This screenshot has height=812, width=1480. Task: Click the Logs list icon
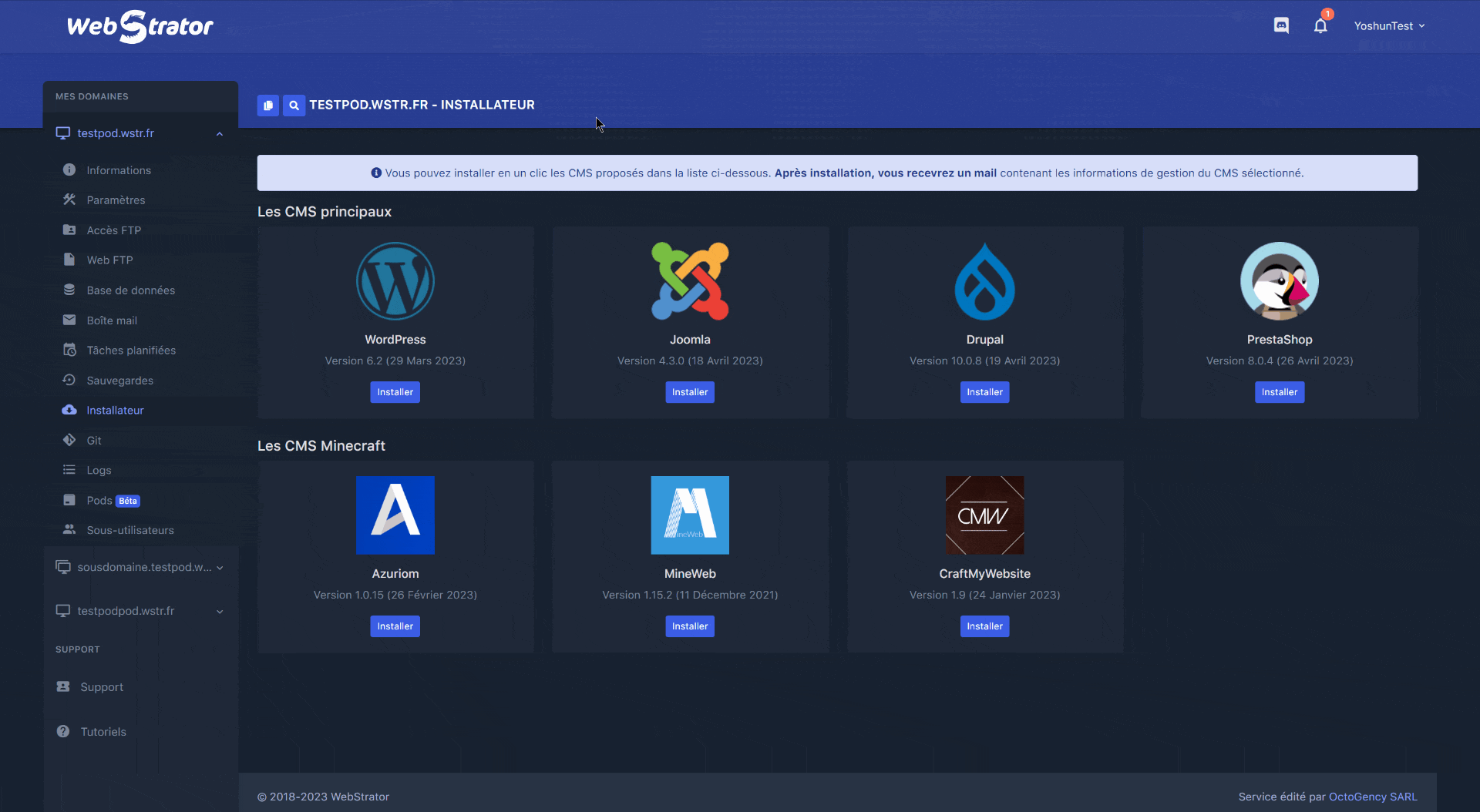tap(69, 470)
